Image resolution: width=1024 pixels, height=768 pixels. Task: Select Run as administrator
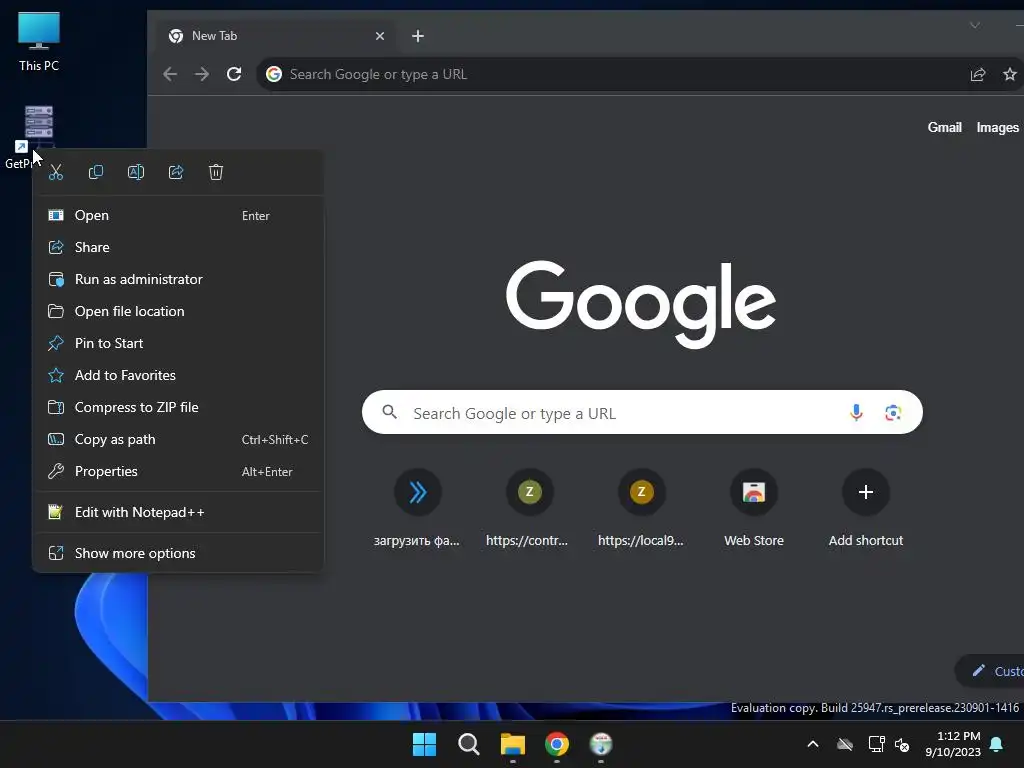[178, 280]
